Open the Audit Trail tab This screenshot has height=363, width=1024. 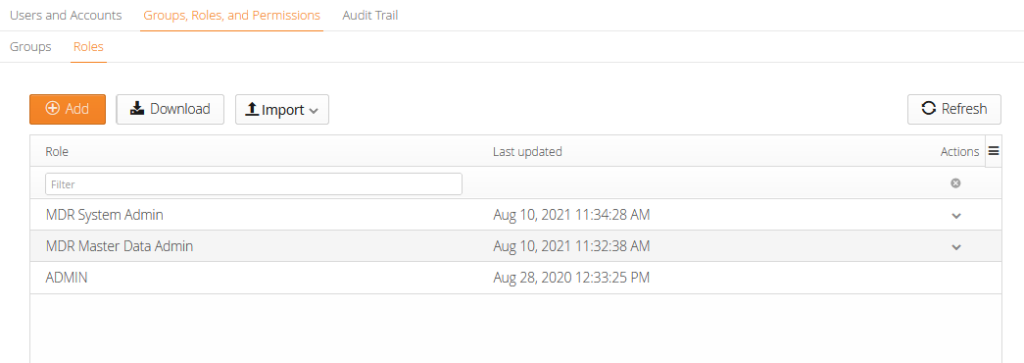[370, 15]
